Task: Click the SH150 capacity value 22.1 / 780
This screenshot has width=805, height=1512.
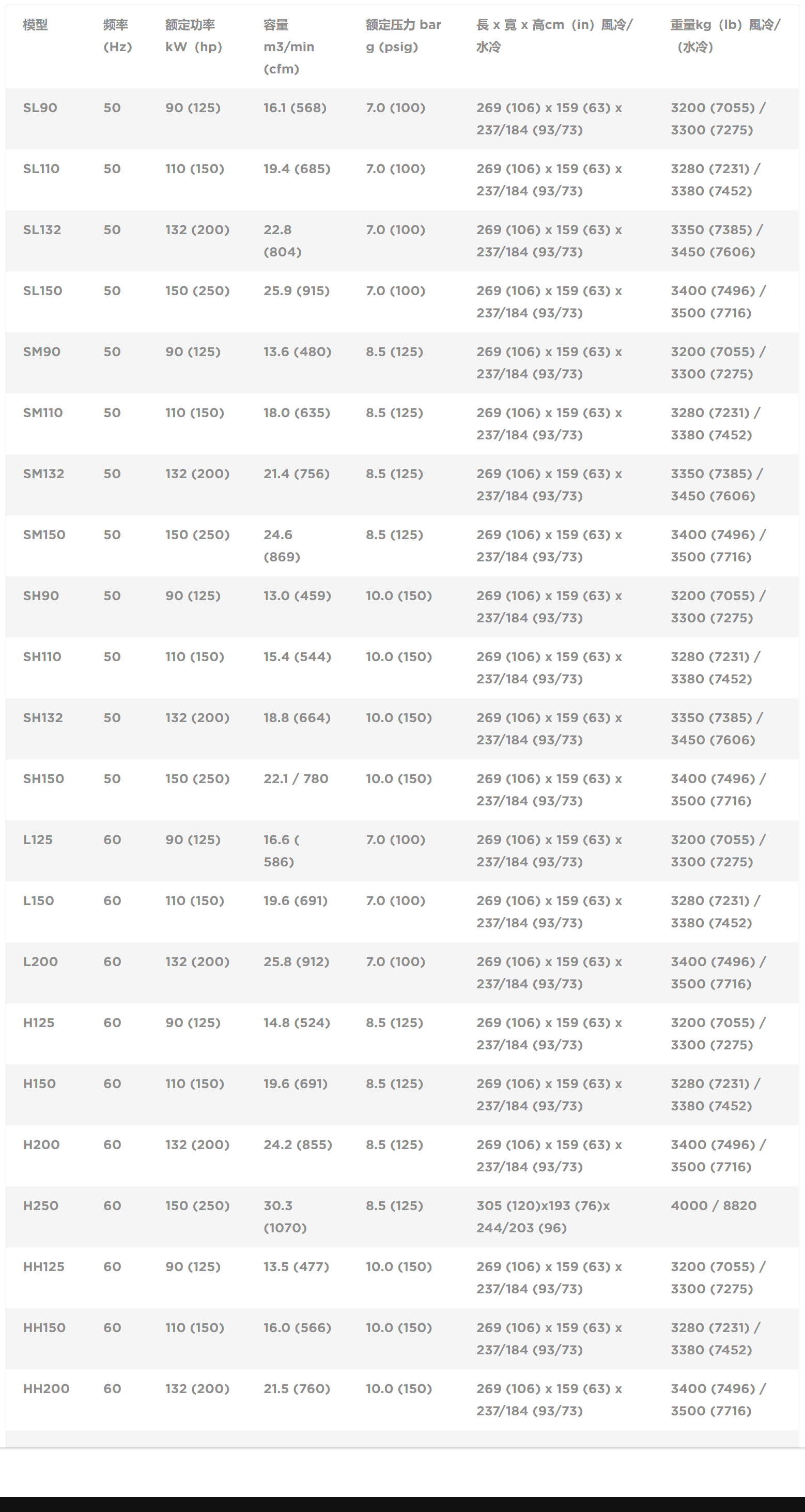Action: click(x=296, y=779)
